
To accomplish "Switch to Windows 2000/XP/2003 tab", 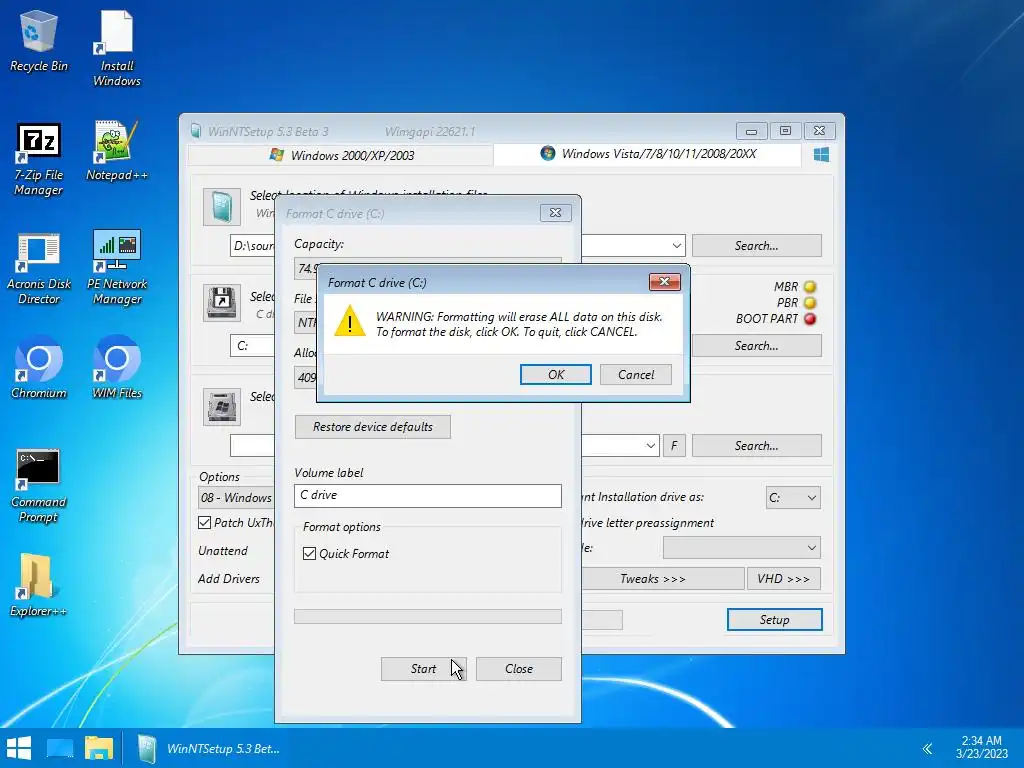I will point(341,155).
